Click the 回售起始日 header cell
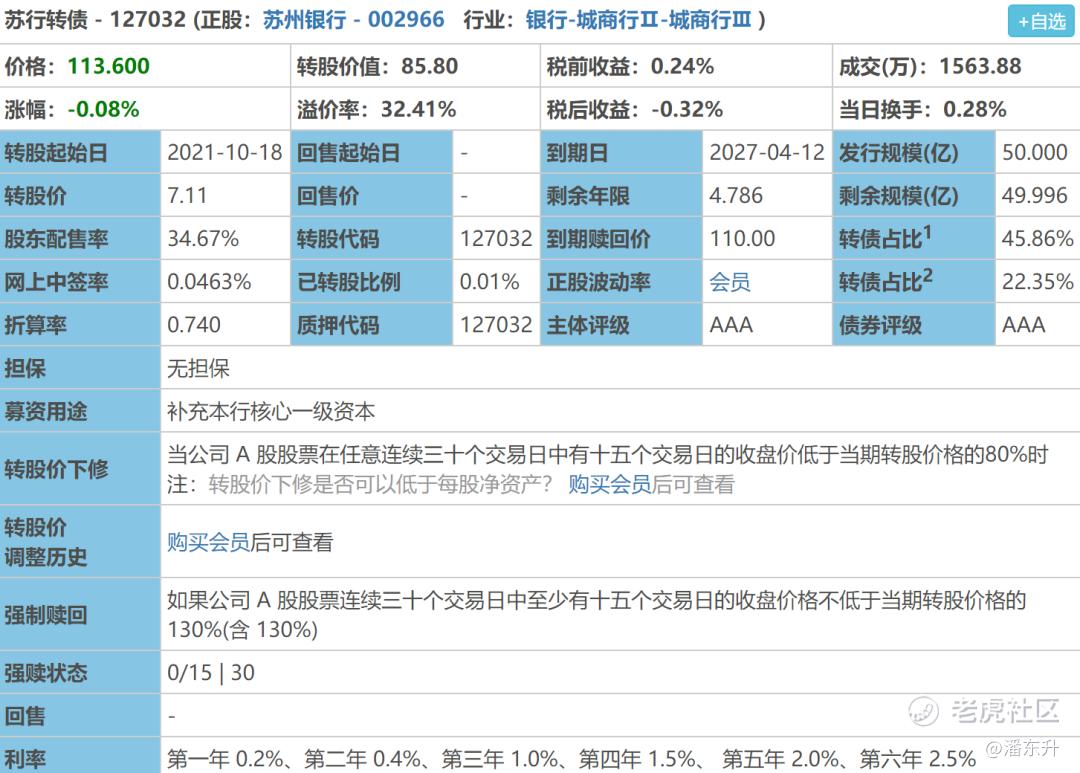This screenshot has height=773, width=1080. [372, 152]
